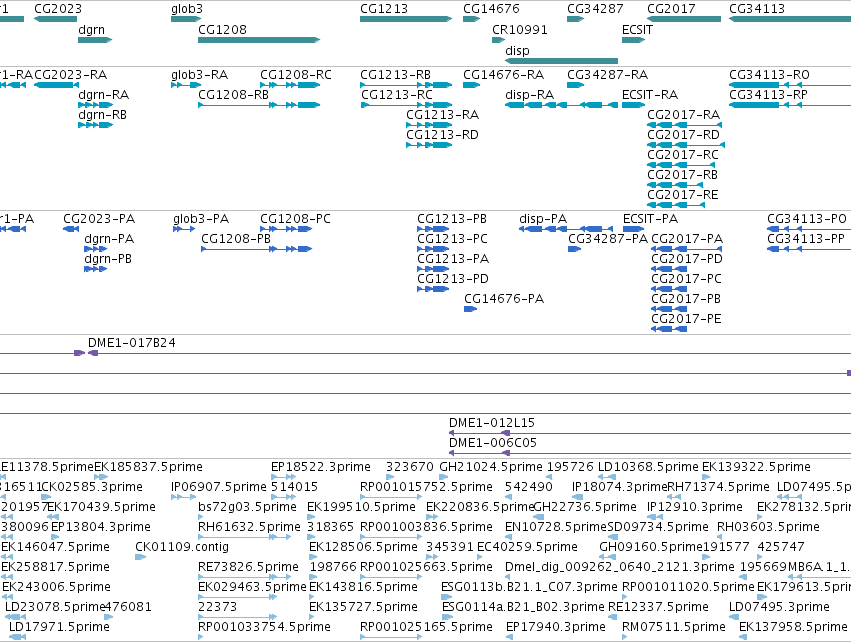Click the dgrn gene label

coord(91,30)
